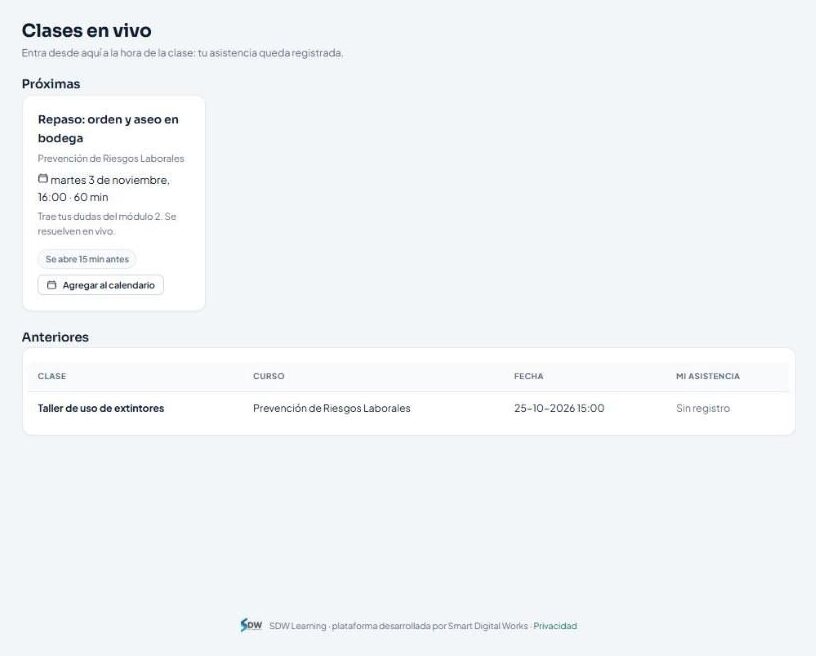Click the "Se abre 15 min antes" badge
This screenshot has height=656, width=816.
pos(87,259)
